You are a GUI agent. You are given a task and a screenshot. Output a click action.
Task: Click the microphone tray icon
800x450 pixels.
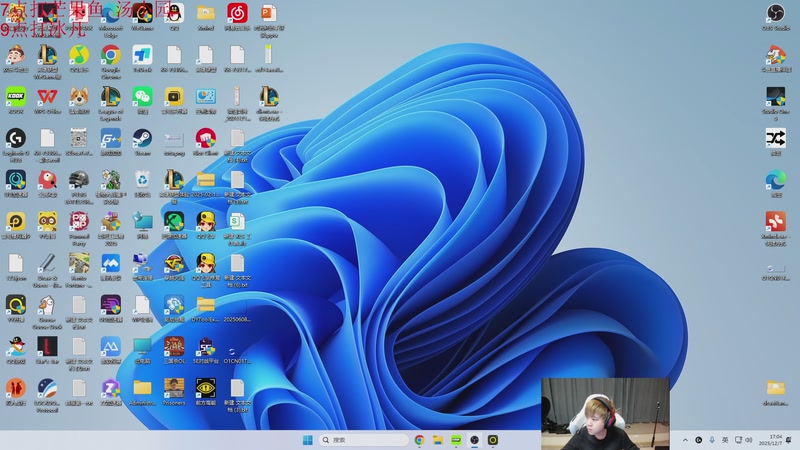[x=712, y=440]
